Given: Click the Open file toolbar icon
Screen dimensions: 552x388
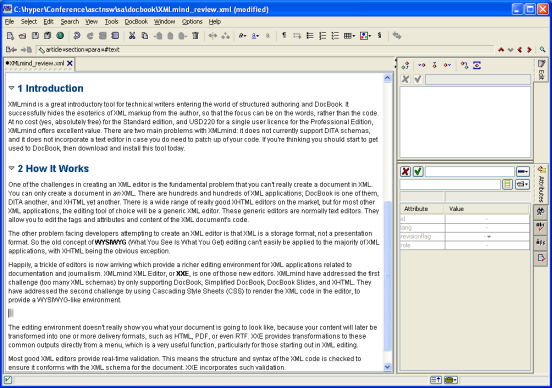Looking at the screenshot, I should (23, 36).
